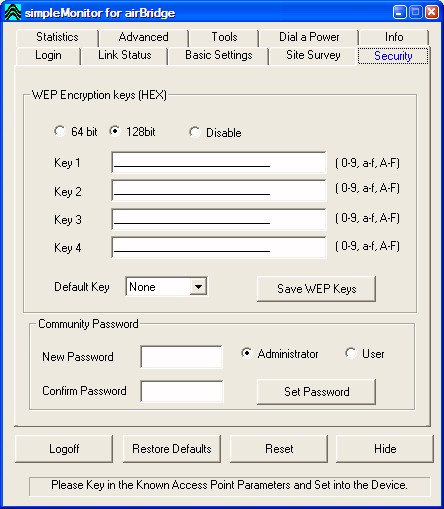The image size is (444, 509).
Task: Click the Key 1 input field
Action: pos(219,162)
